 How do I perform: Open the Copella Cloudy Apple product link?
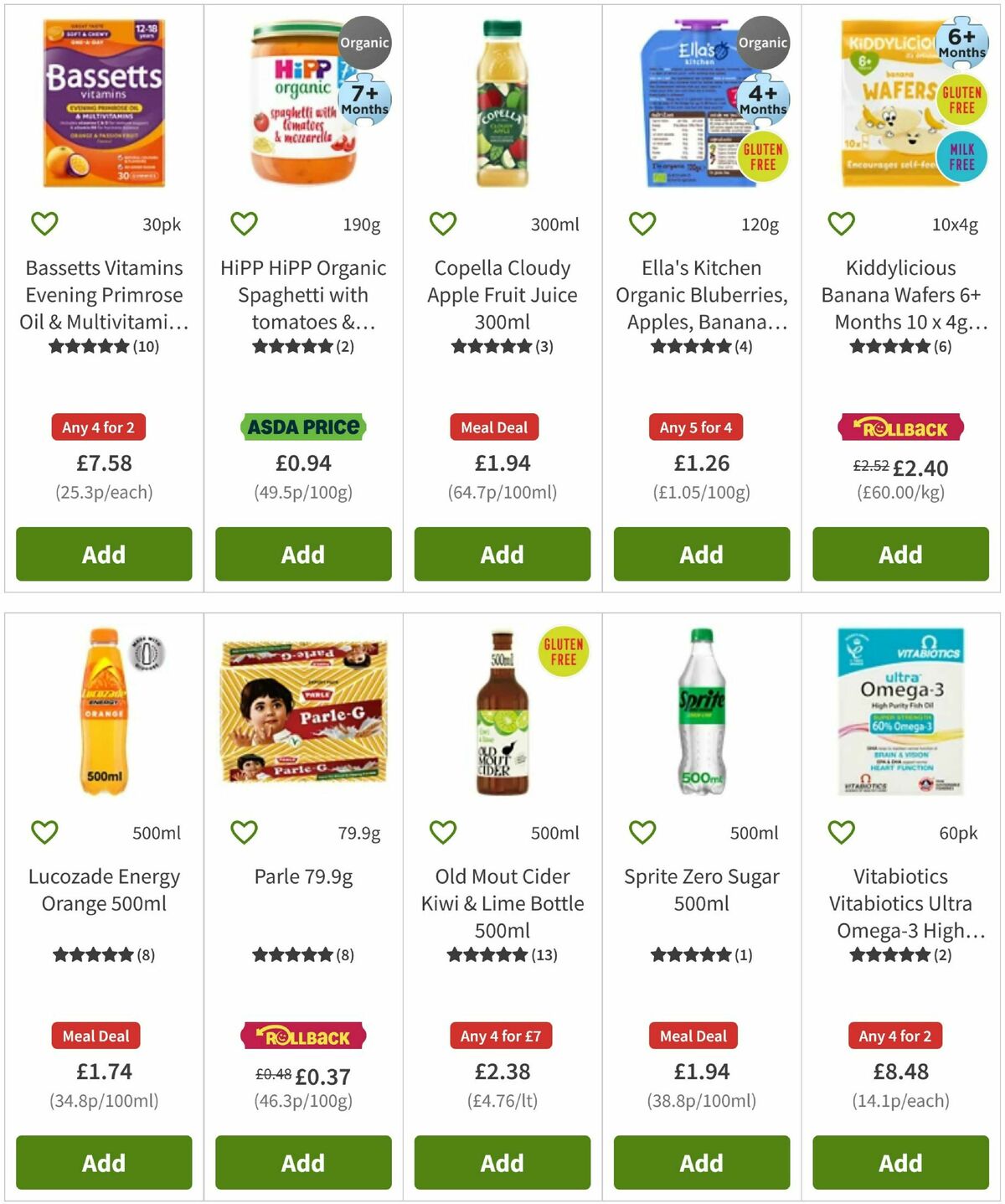[502, 295]
